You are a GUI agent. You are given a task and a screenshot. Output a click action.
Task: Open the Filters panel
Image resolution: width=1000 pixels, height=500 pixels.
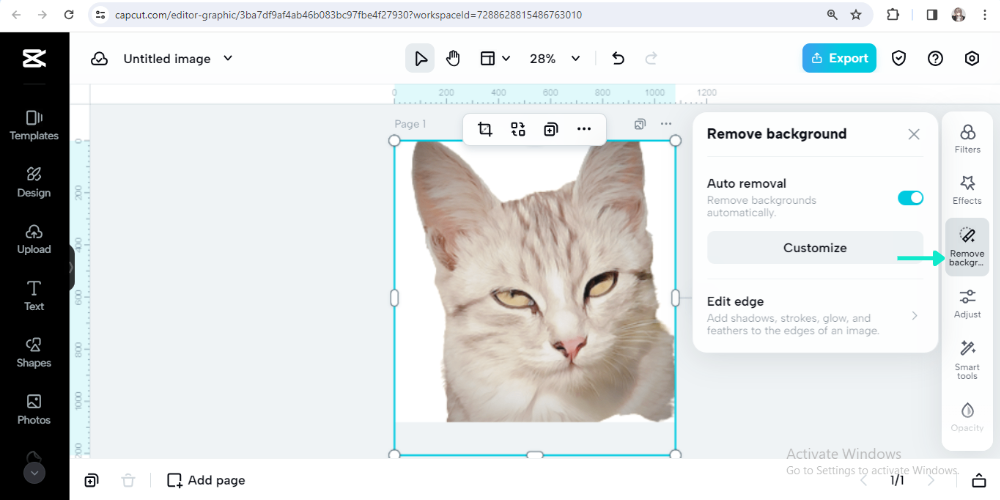pyautogui.click(x=967, y=138)
